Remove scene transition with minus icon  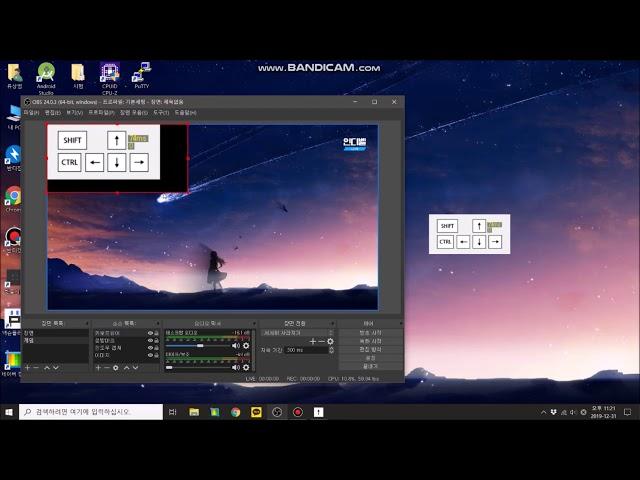point(321,341)
